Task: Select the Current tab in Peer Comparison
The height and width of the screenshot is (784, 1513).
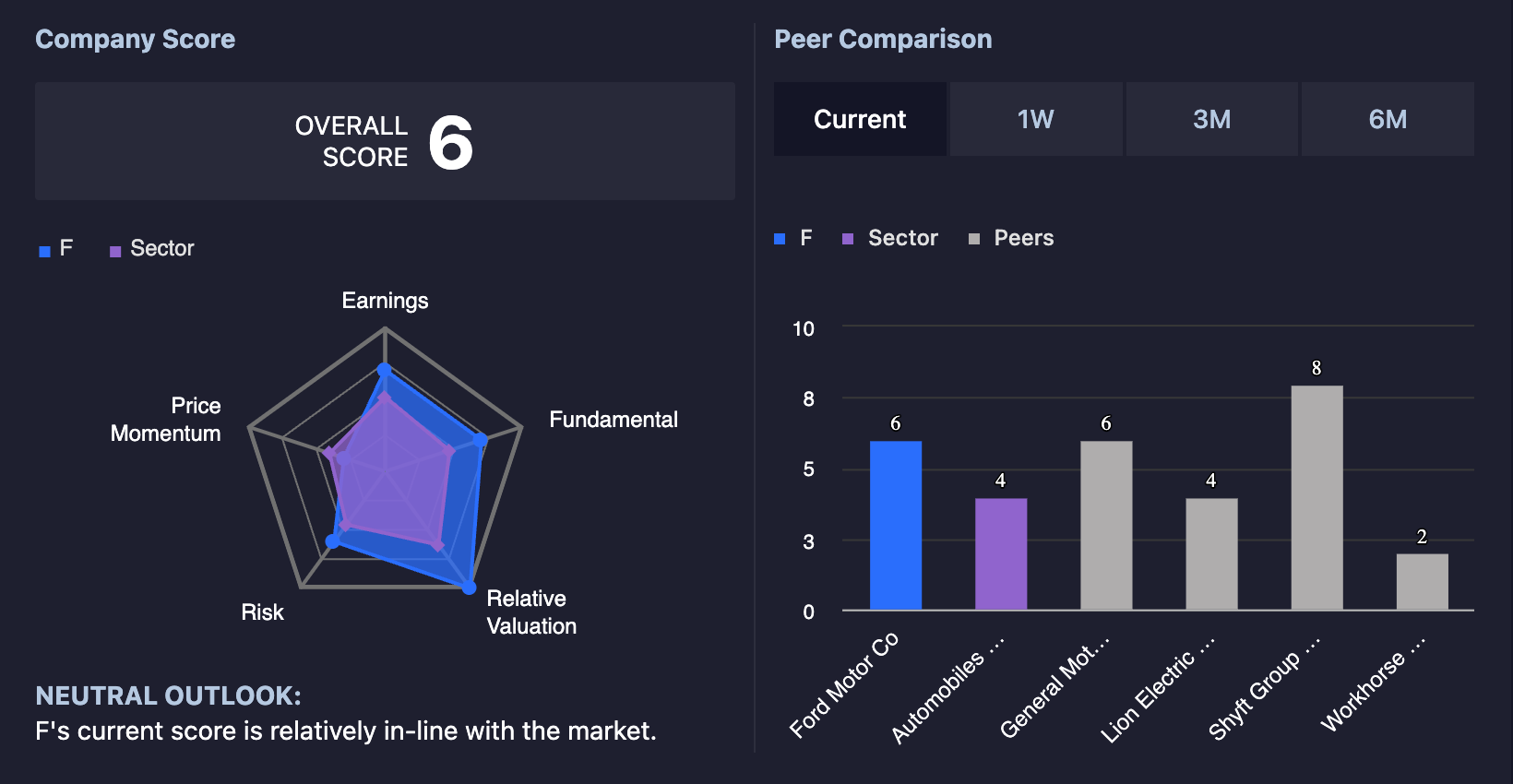Action: point(860,119)
